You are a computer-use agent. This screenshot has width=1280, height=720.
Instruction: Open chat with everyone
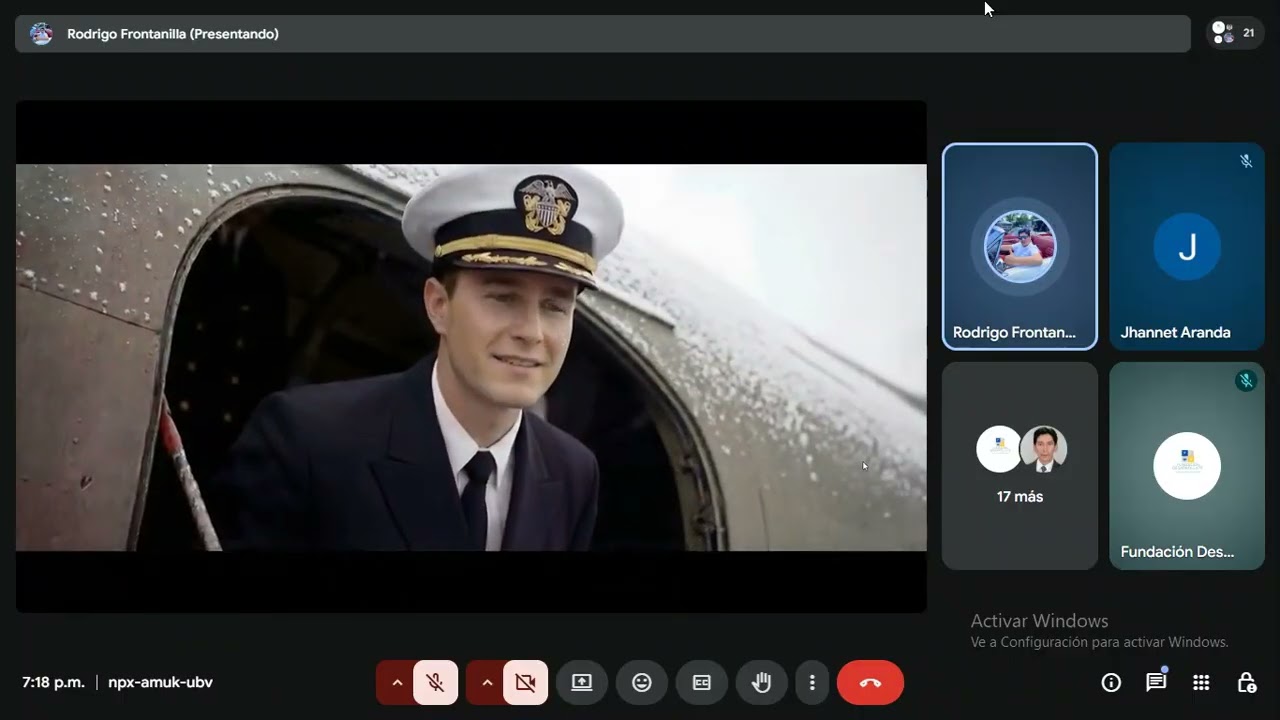1156,683
